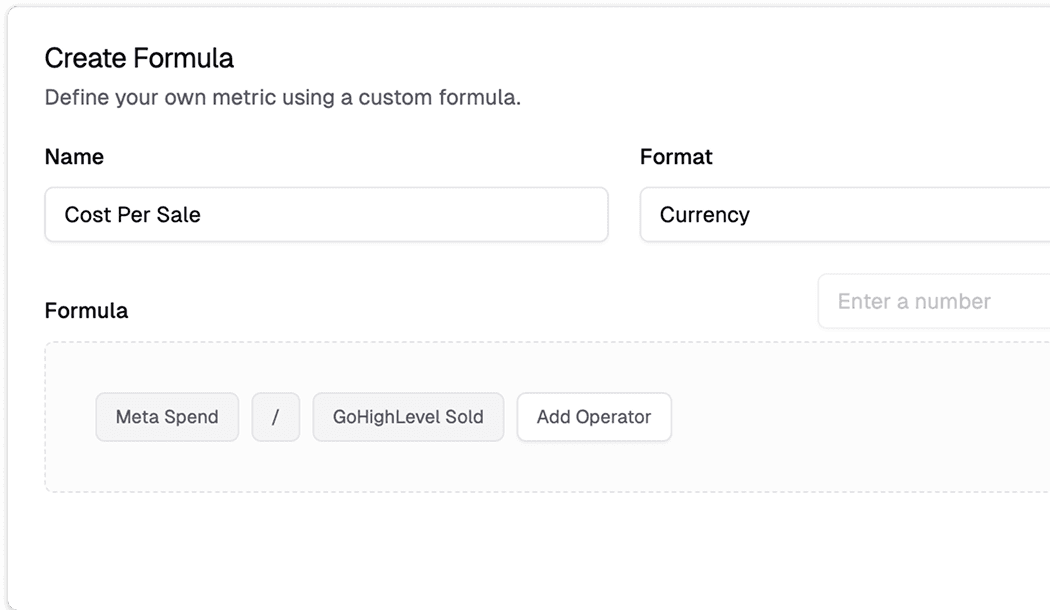Click the division operator chip
Image resolution: width=1050 pixels, height=610 pixels.
click(x=276, y=417)
